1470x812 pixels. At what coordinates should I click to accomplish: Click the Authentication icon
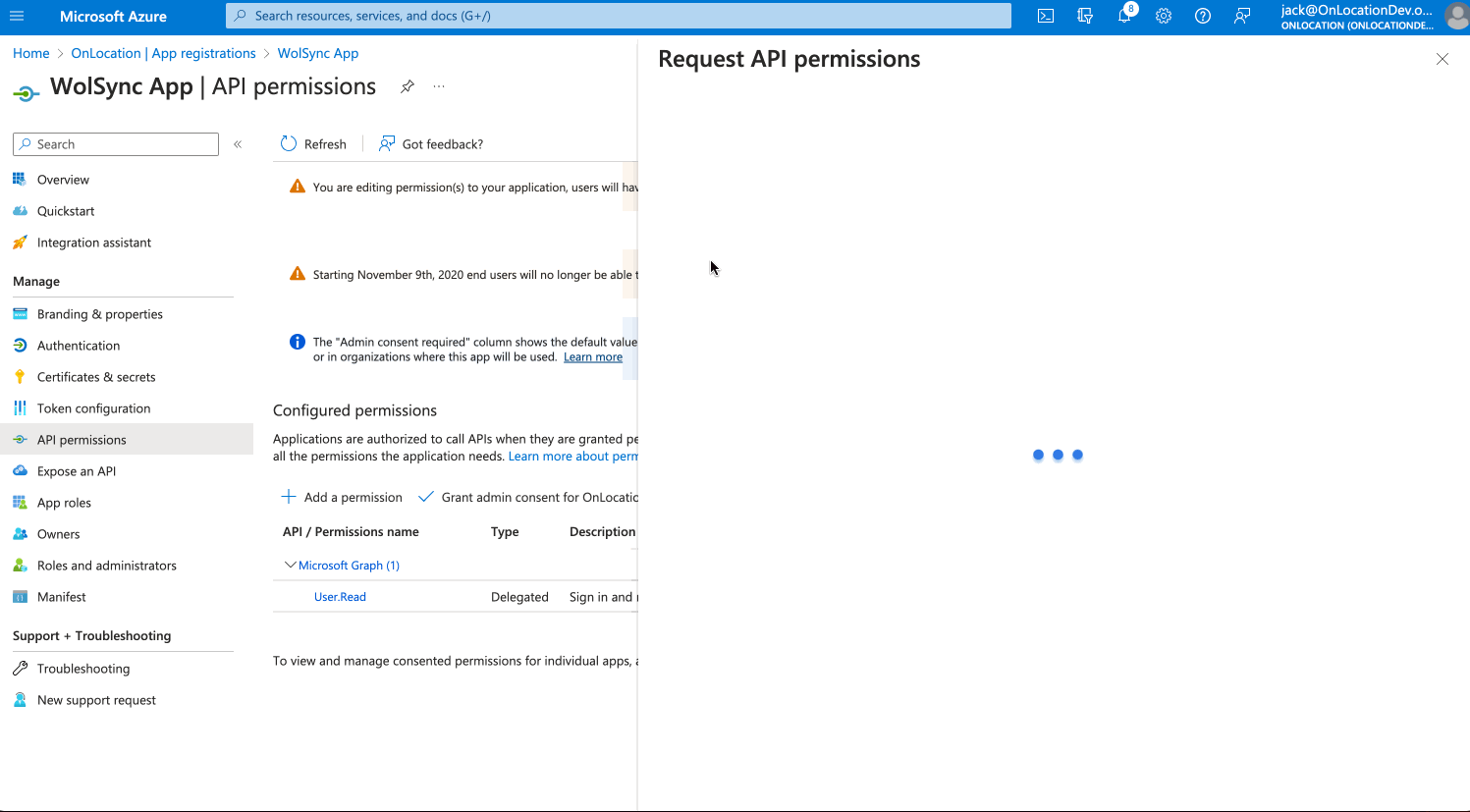(20, 346)
